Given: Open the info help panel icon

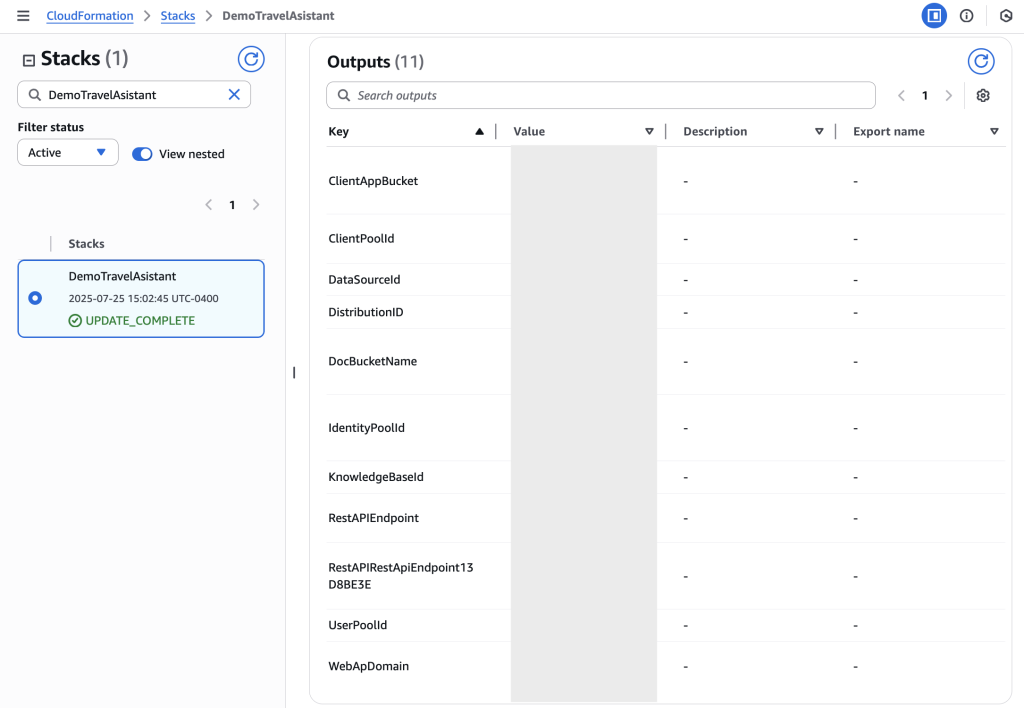Looking at the screenshot, I should click(967, 16).
